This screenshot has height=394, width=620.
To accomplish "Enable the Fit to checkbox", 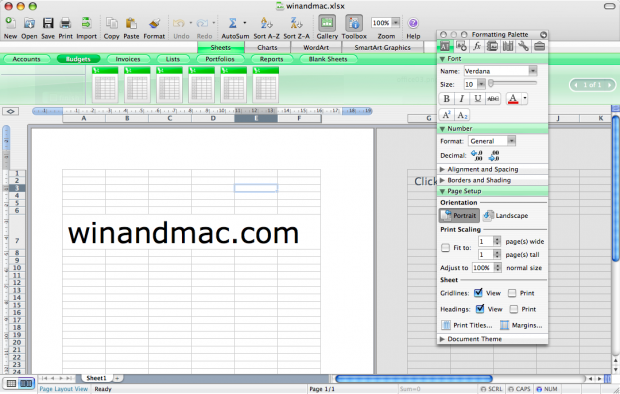I will tap(445, 248).
